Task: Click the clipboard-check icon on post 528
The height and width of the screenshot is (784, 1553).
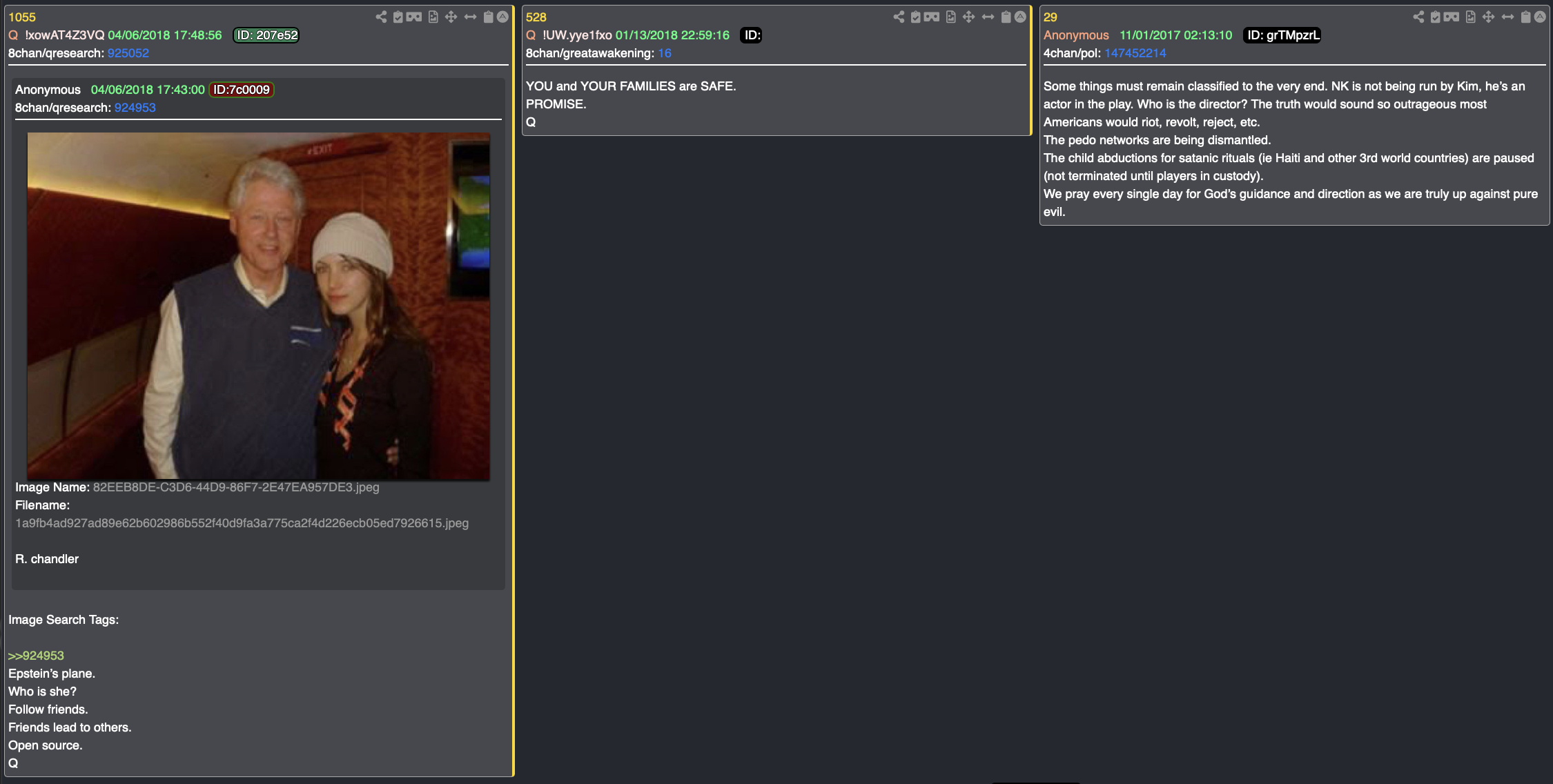Action: click(916, 17)
